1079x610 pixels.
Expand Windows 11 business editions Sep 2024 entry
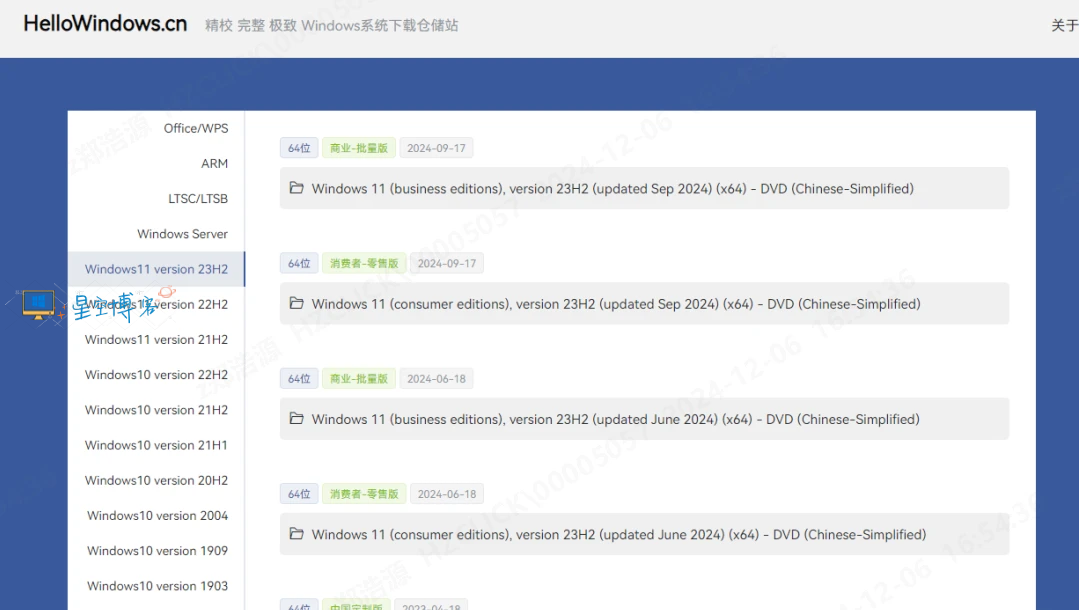coord(644,188)
